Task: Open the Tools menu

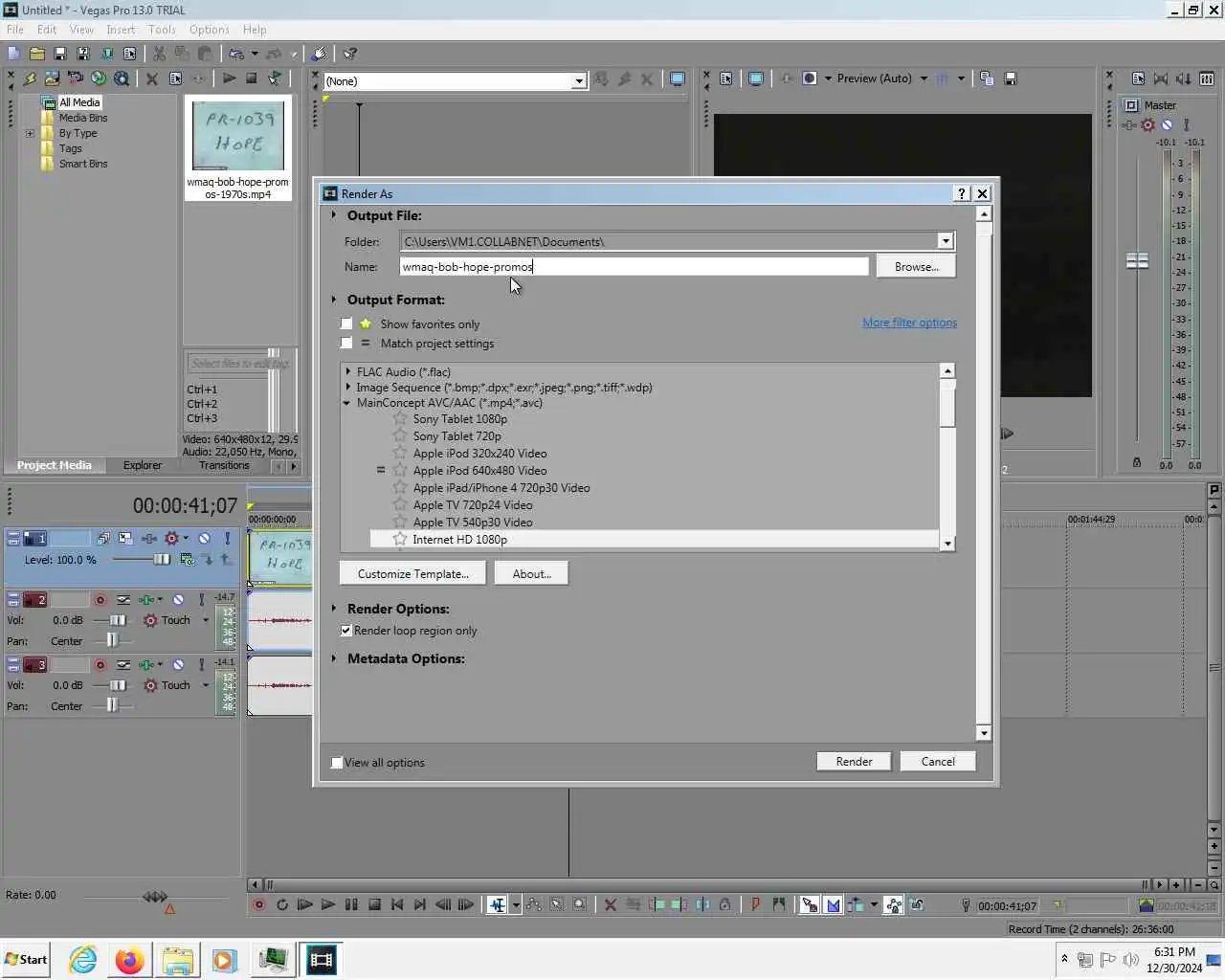Action: (162, 30)
